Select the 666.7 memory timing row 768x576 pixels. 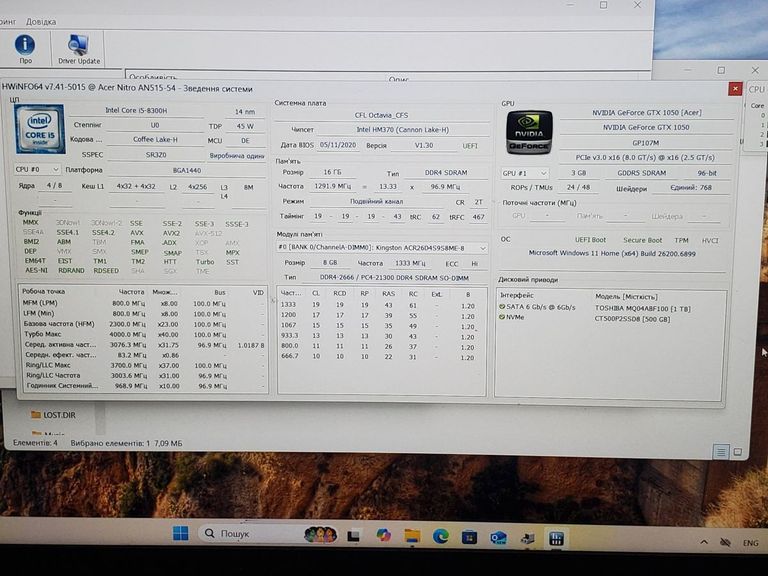[381, 357]
